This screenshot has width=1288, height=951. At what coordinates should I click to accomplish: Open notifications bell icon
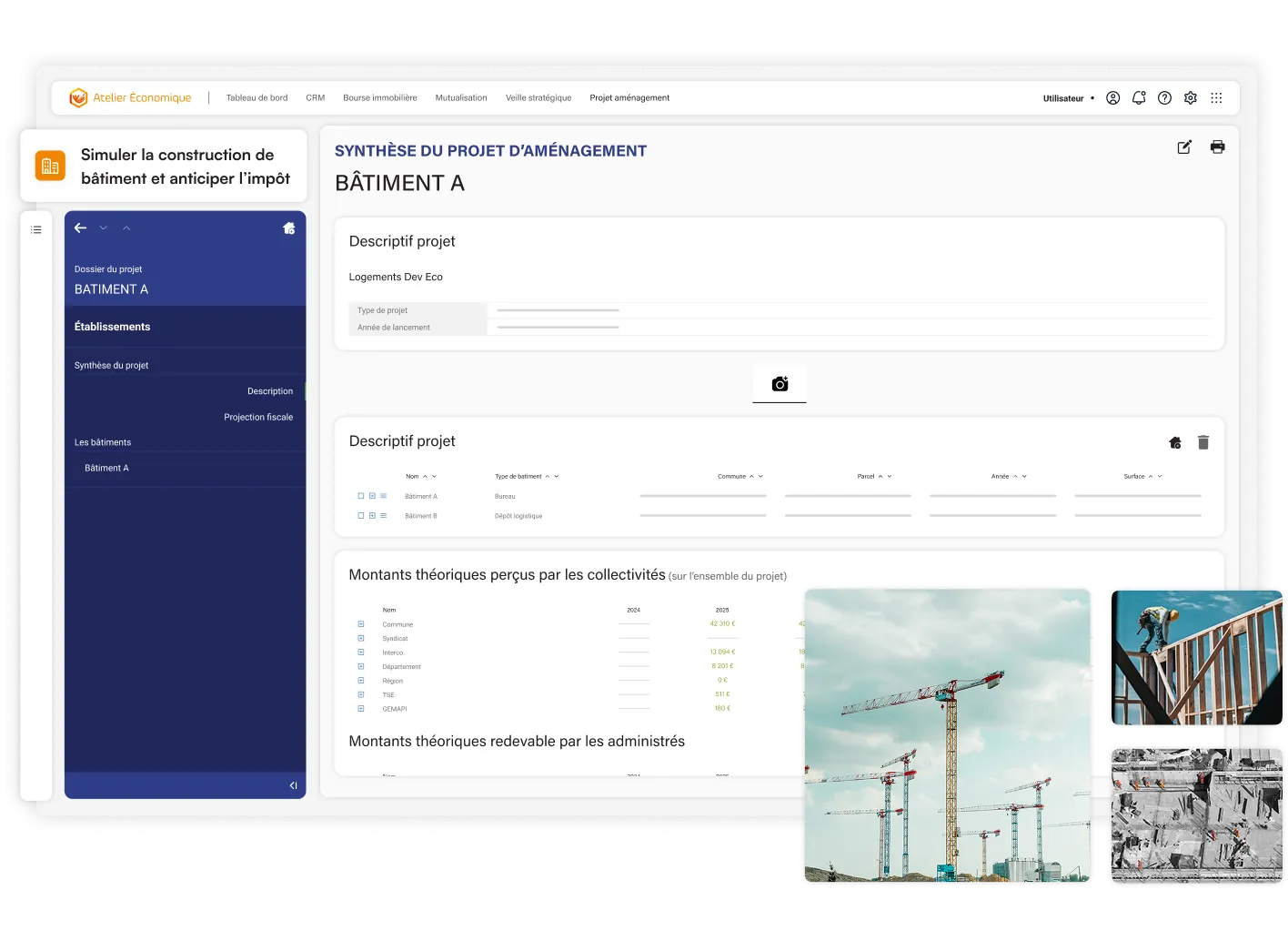(x=1139, y=98)
